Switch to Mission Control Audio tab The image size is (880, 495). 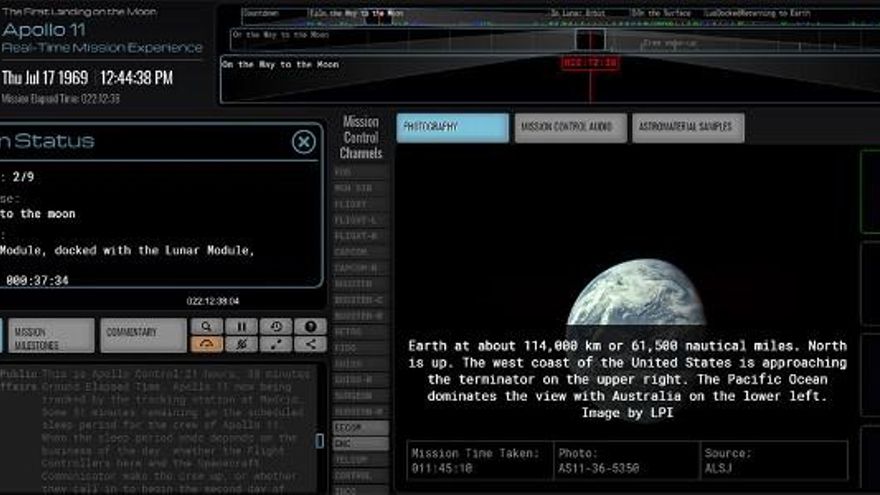tap(571, 127)
